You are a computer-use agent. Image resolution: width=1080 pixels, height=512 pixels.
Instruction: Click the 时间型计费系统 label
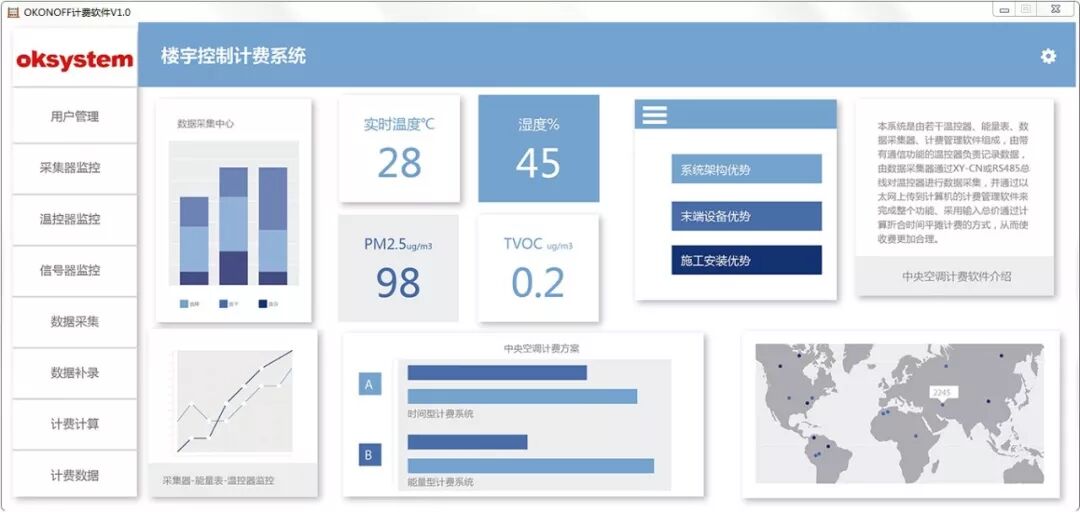tap(440, 414)
